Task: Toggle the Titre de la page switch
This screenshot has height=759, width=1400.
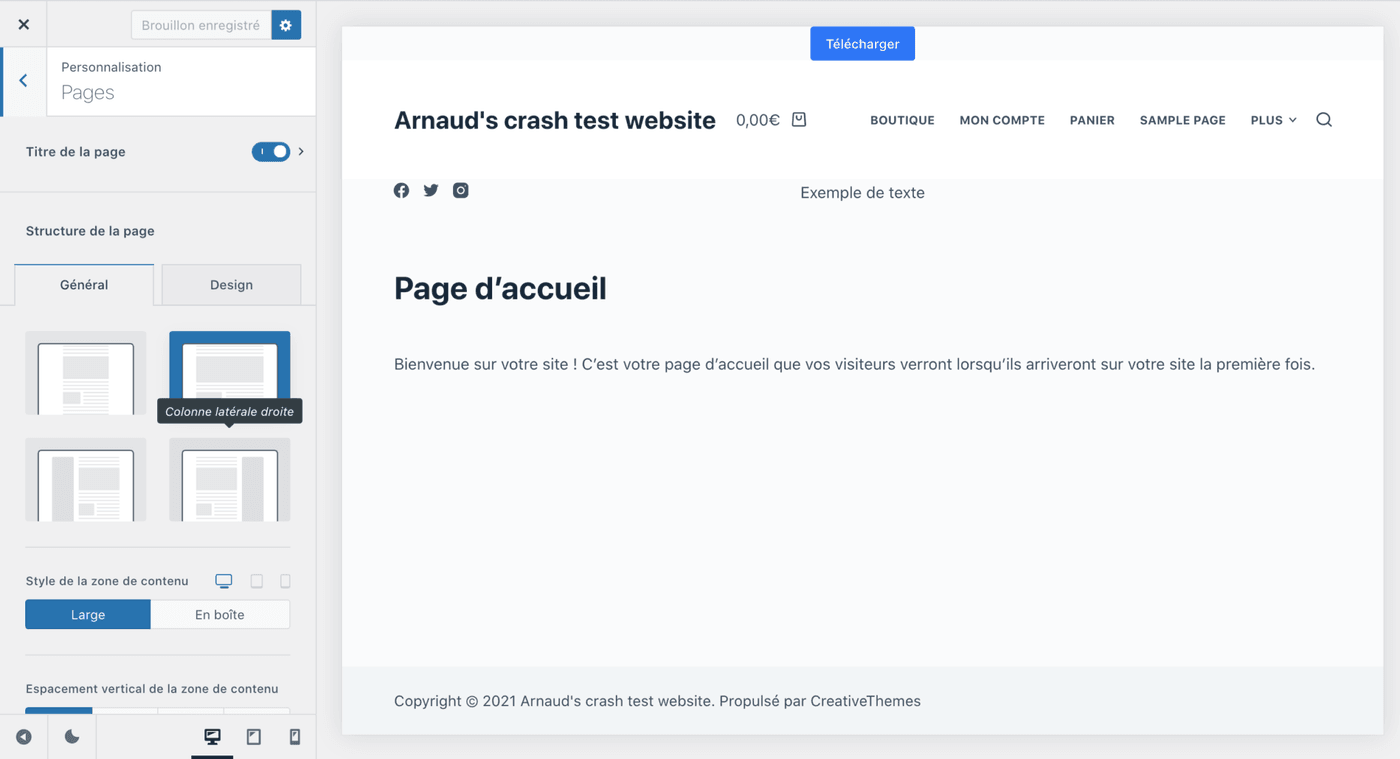Action: pos(270,152)
